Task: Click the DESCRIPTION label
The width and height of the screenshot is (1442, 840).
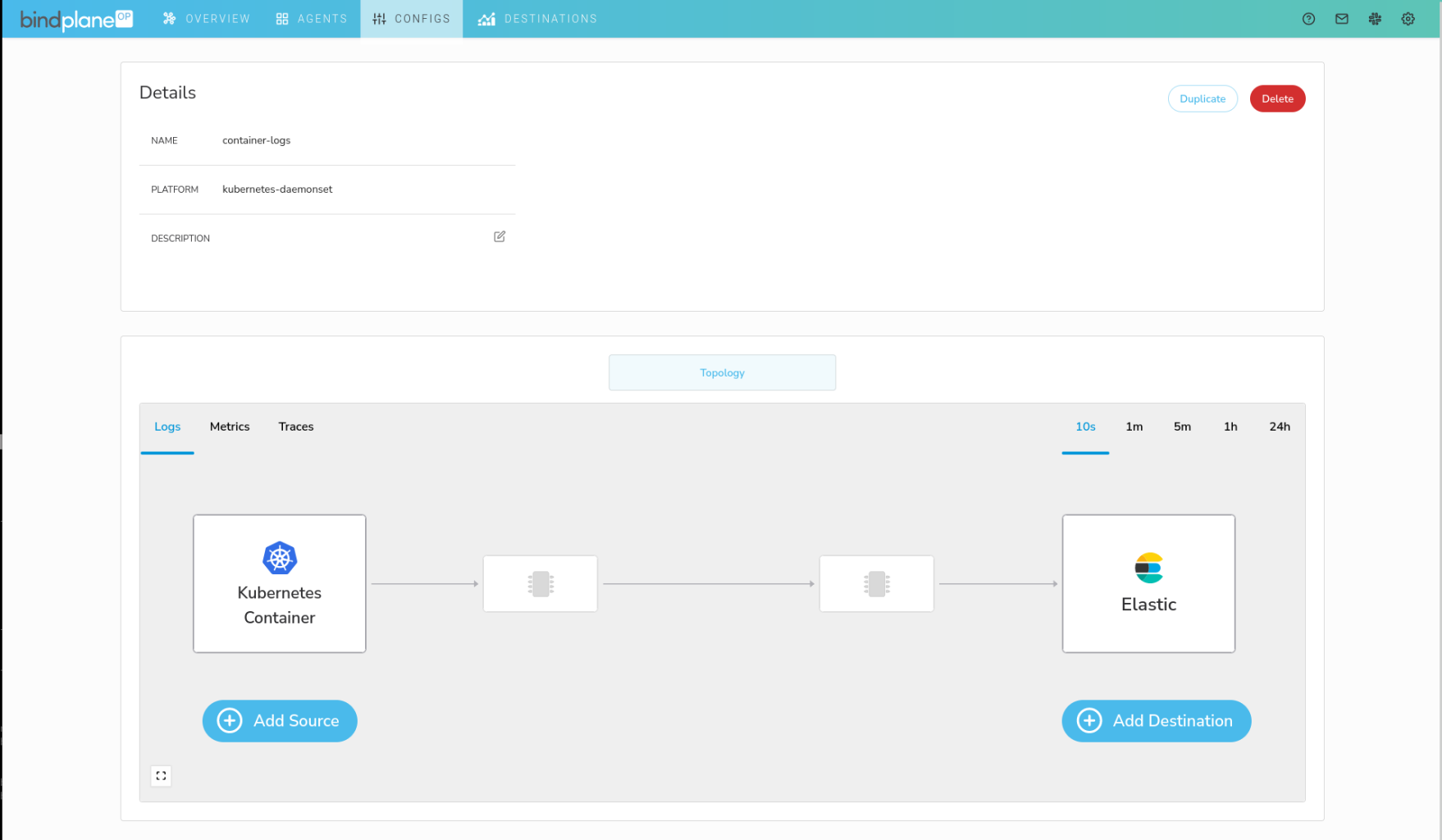Action: 180,239
